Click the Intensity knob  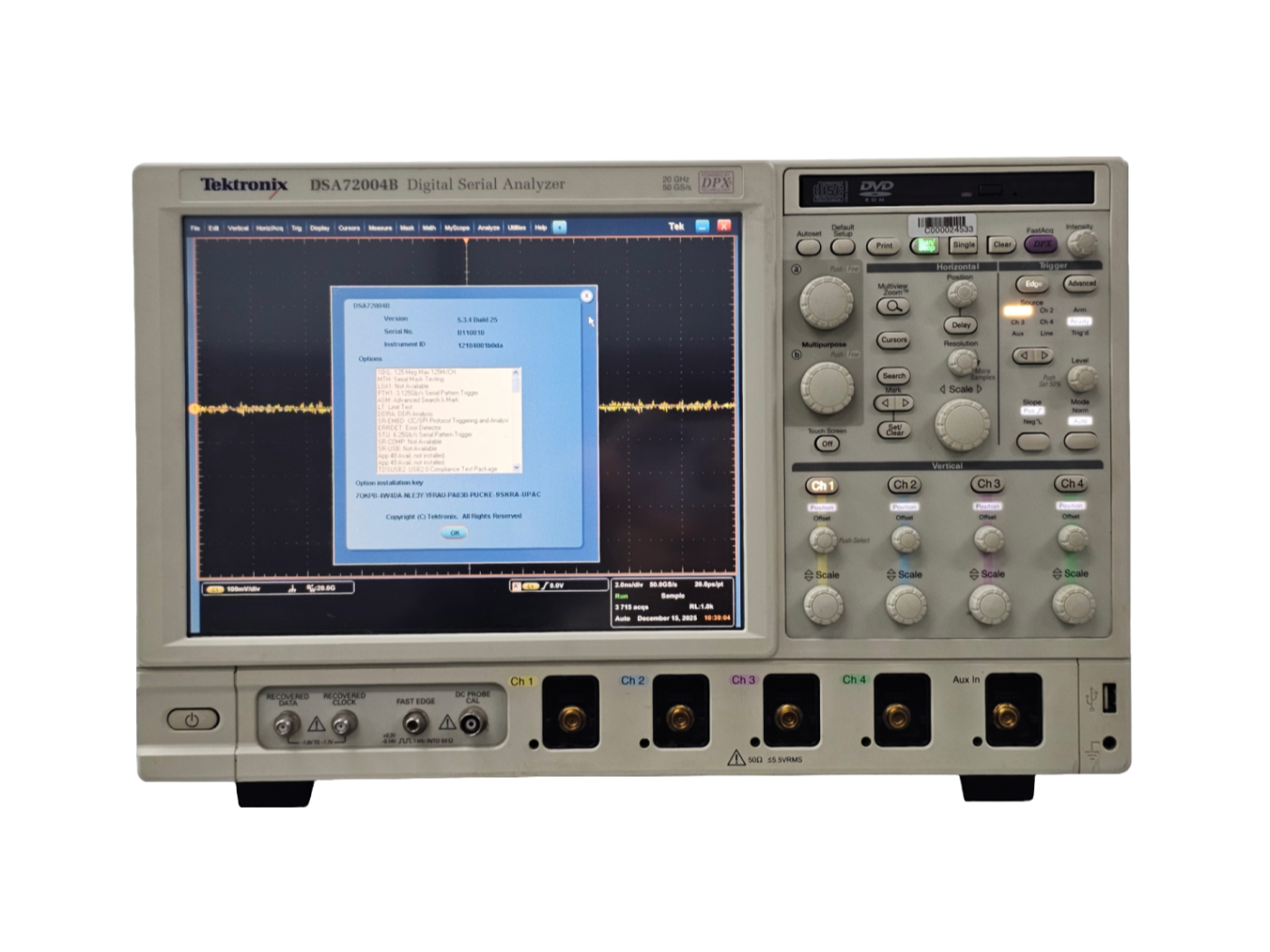tap(1081, 242)
